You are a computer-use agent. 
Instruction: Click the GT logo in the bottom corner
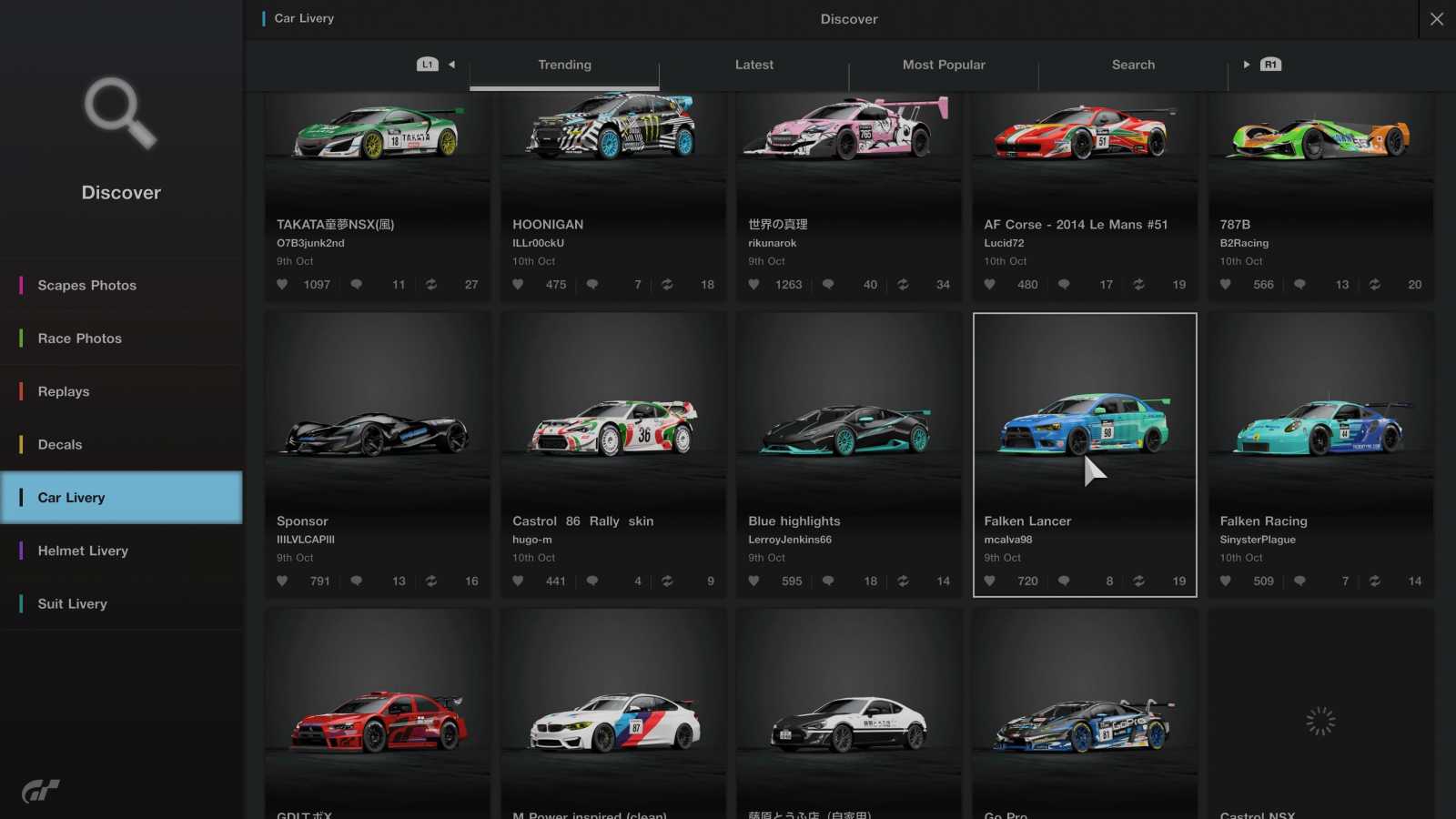pyautogui.click(x=41, y=790)
